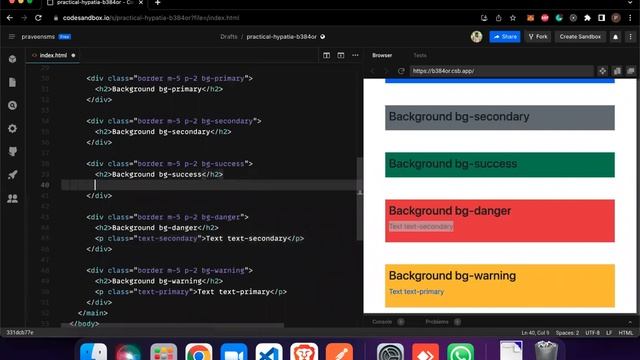This screenshot has width=640, height=360.
Task: Reload the Chrome page
Action: pyautogui.click(x=38, y=18)
